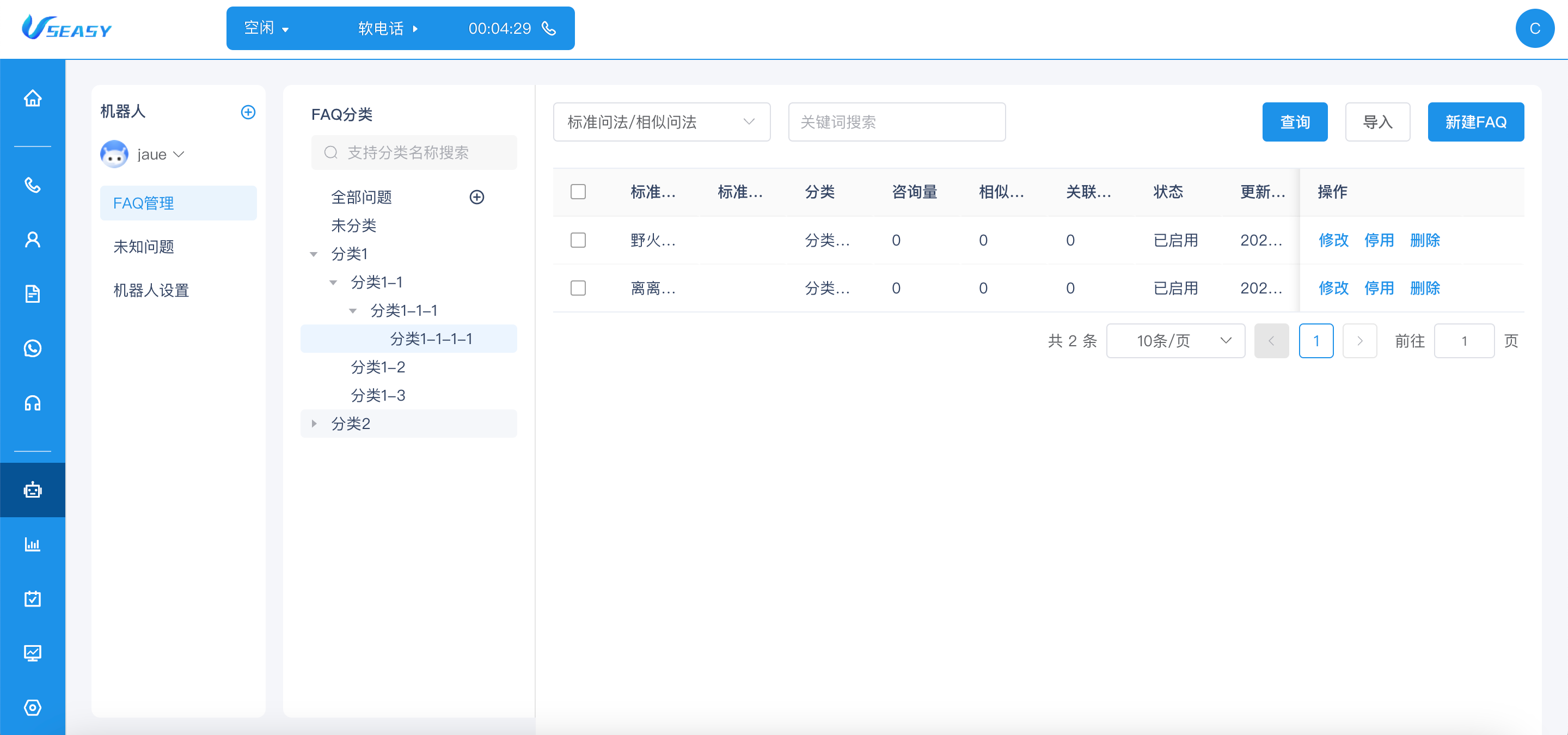Click 停用 for the 野火 row

1379,240
